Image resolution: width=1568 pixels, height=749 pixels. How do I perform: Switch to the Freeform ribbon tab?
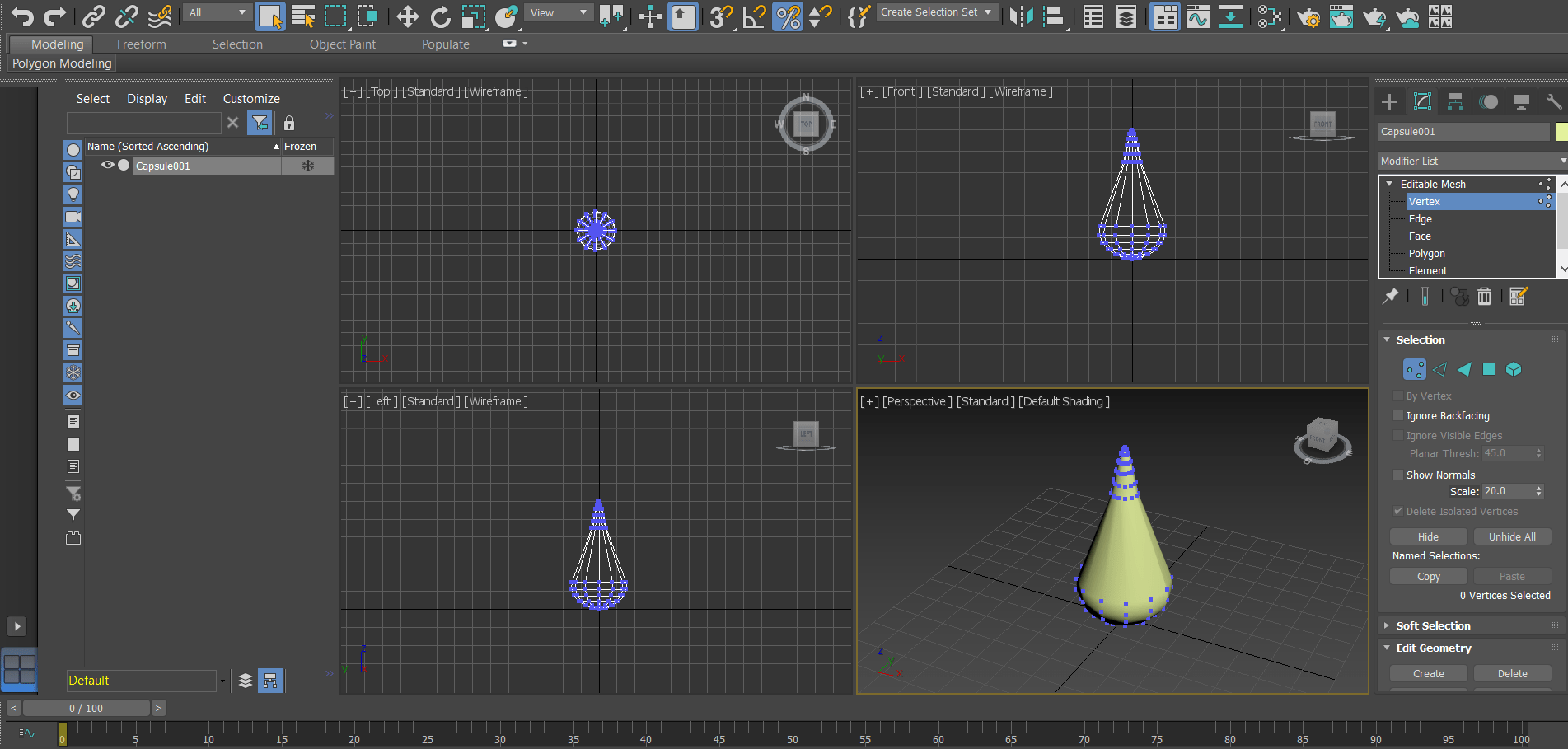(x=141, y=44)
